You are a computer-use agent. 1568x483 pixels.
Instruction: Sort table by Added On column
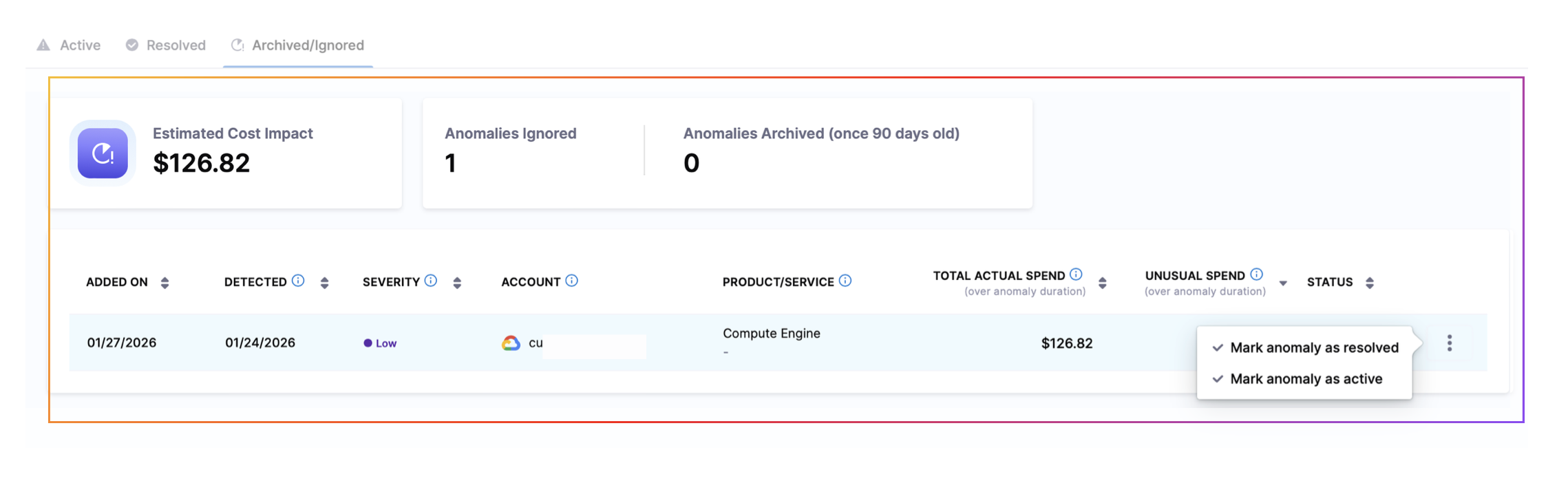coord(165,283)
